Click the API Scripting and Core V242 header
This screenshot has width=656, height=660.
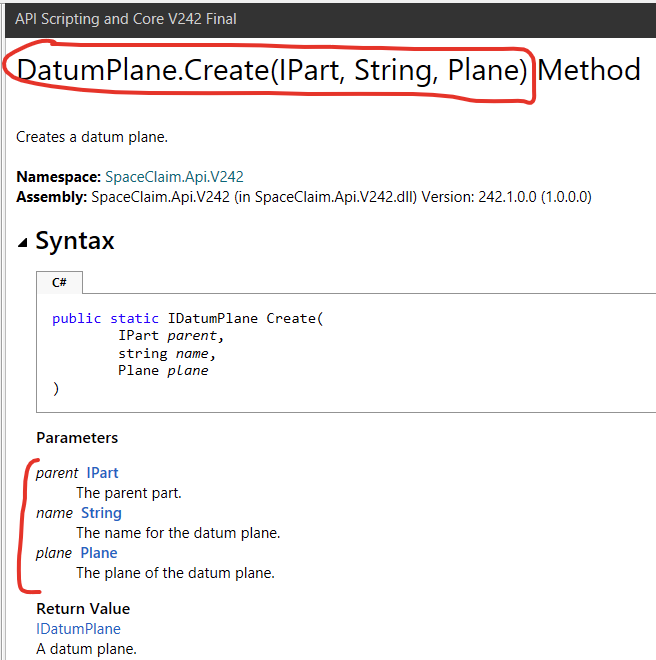pyautogui.click(x=125, y=19)
